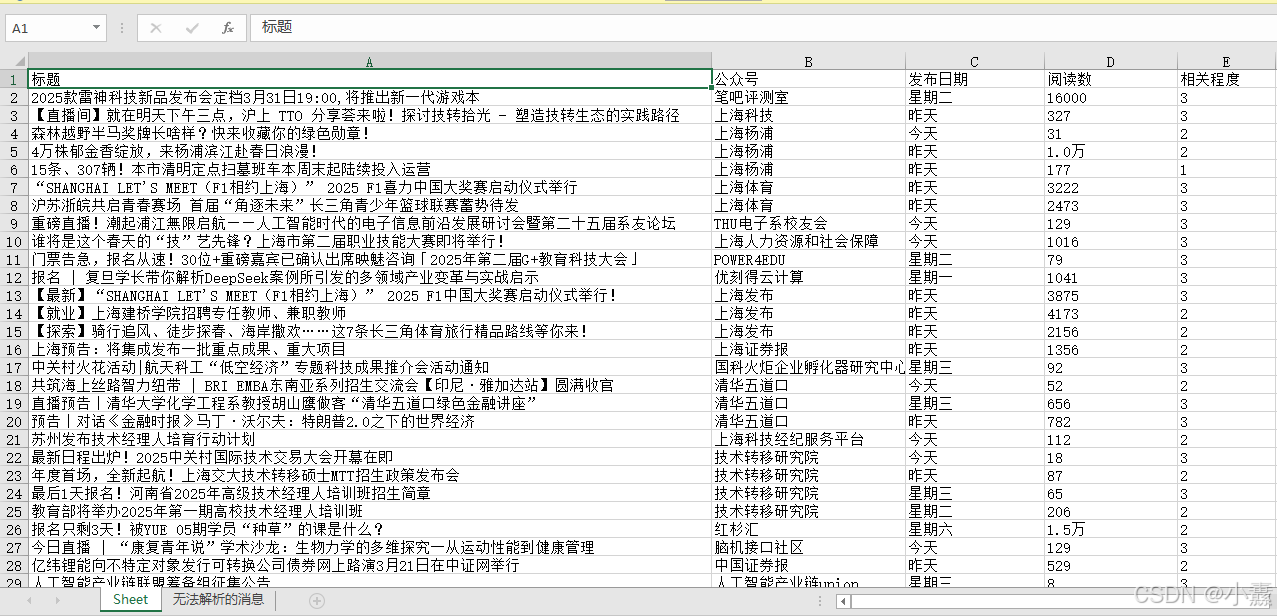The width and height of the screenshot is (1277, 616).
Task: Click cell with 上海人力资源和社会保障
Action: click(x=808, y=242)
